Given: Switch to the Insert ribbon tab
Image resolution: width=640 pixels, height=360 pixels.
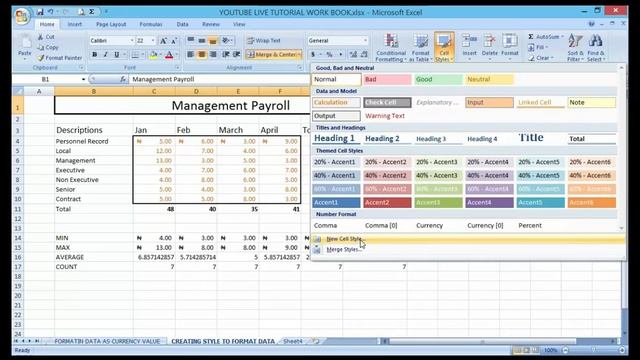Looking at the screenshot, I should [75, 24].
